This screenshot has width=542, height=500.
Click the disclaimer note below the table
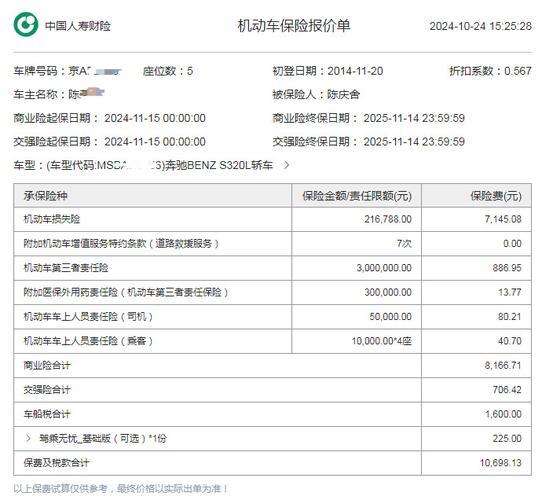tap(121, 489)
